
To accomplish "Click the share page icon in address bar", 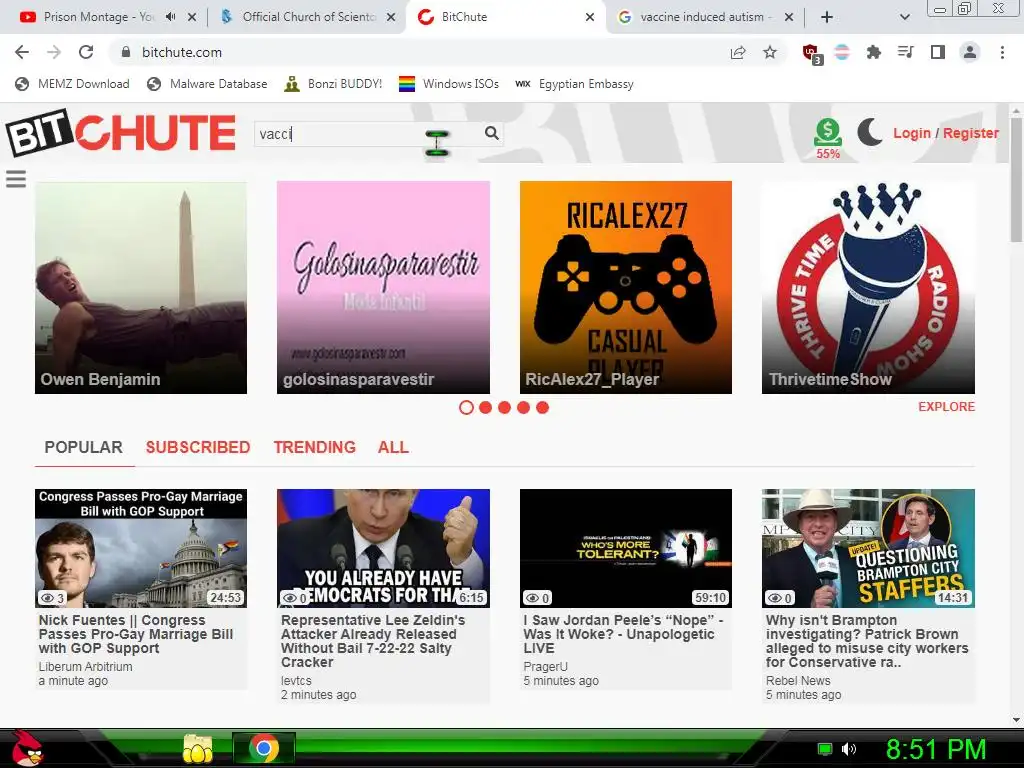I will (738, 52).
